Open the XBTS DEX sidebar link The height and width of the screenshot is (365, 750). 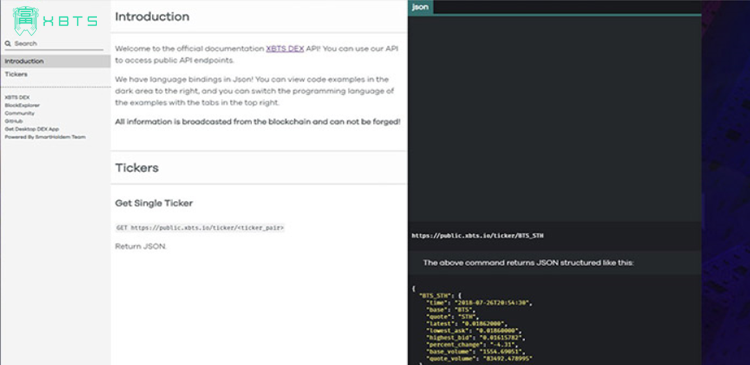click(x=17, y=98)
